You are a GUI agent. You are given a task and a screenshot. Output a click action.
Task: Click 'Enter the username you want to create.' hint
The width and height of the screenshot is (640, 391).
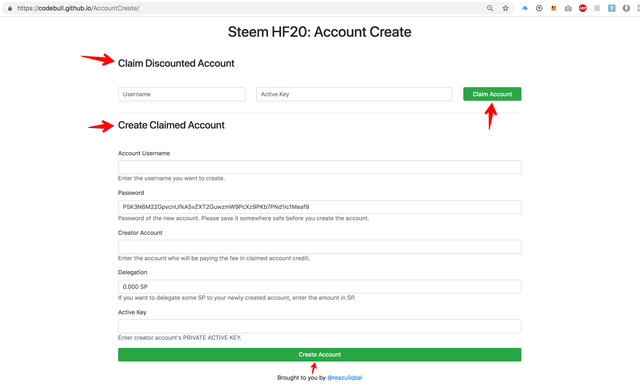pyautogui.click(x=171, y=178)
